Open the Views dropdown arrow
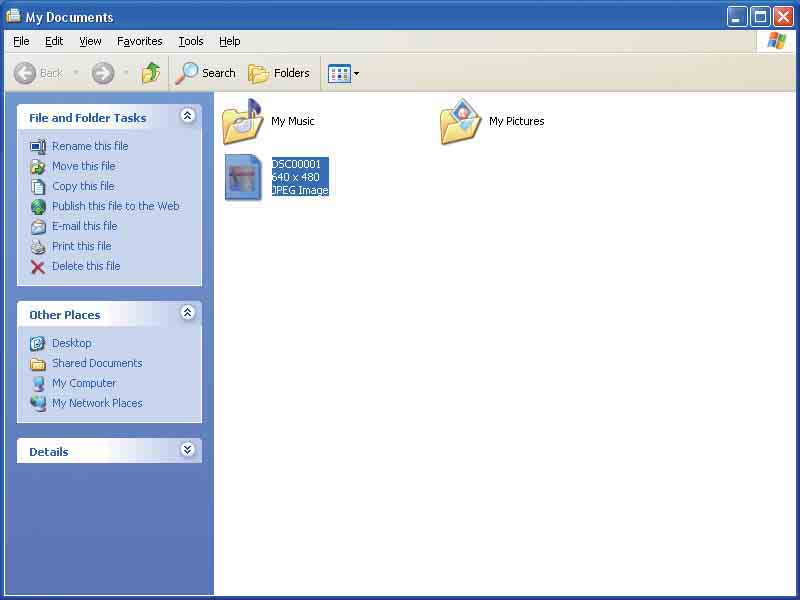This screenshot has height=600, width=800. point(357,73)
